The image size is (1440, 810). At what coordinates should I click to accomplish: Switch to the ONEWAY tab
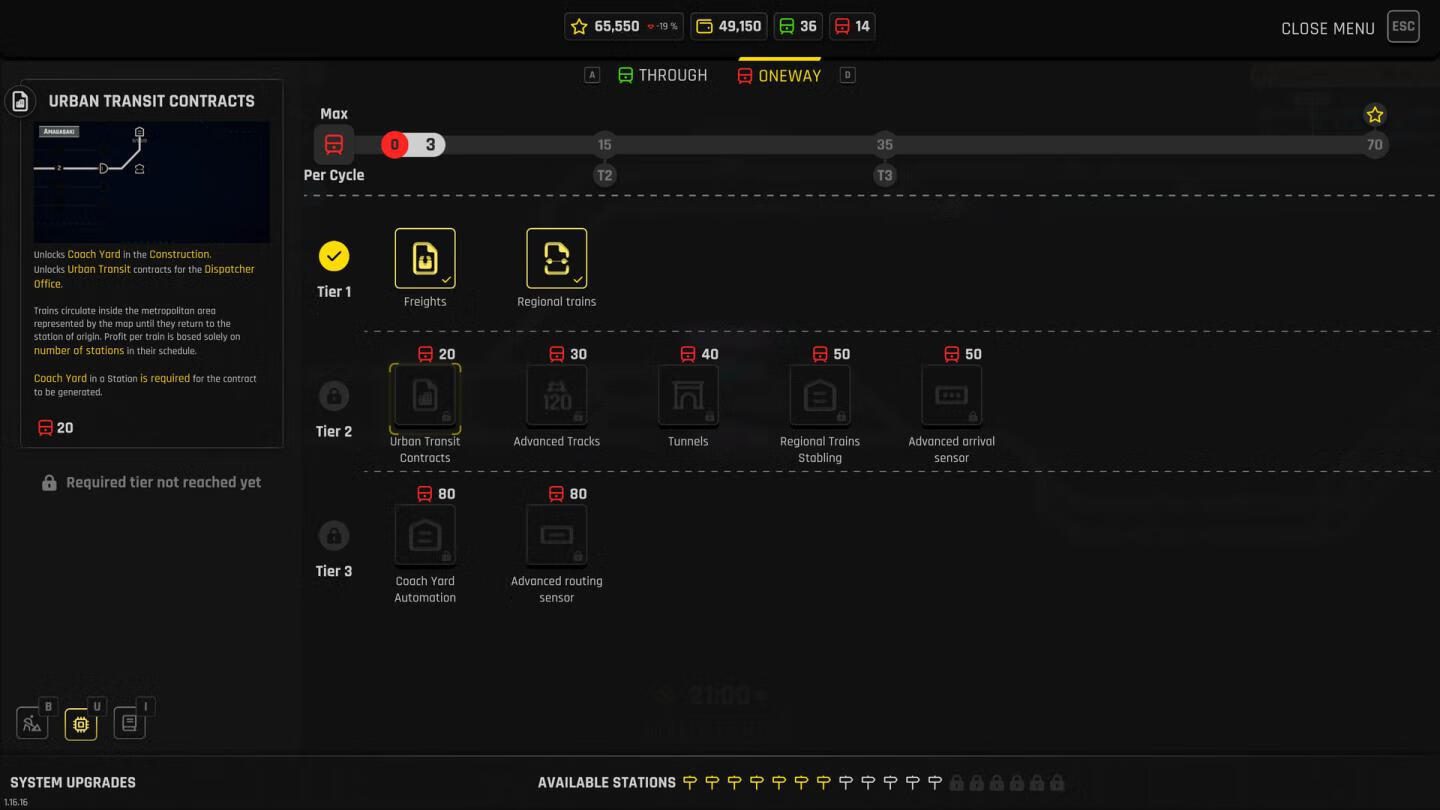tap(779, 75)
